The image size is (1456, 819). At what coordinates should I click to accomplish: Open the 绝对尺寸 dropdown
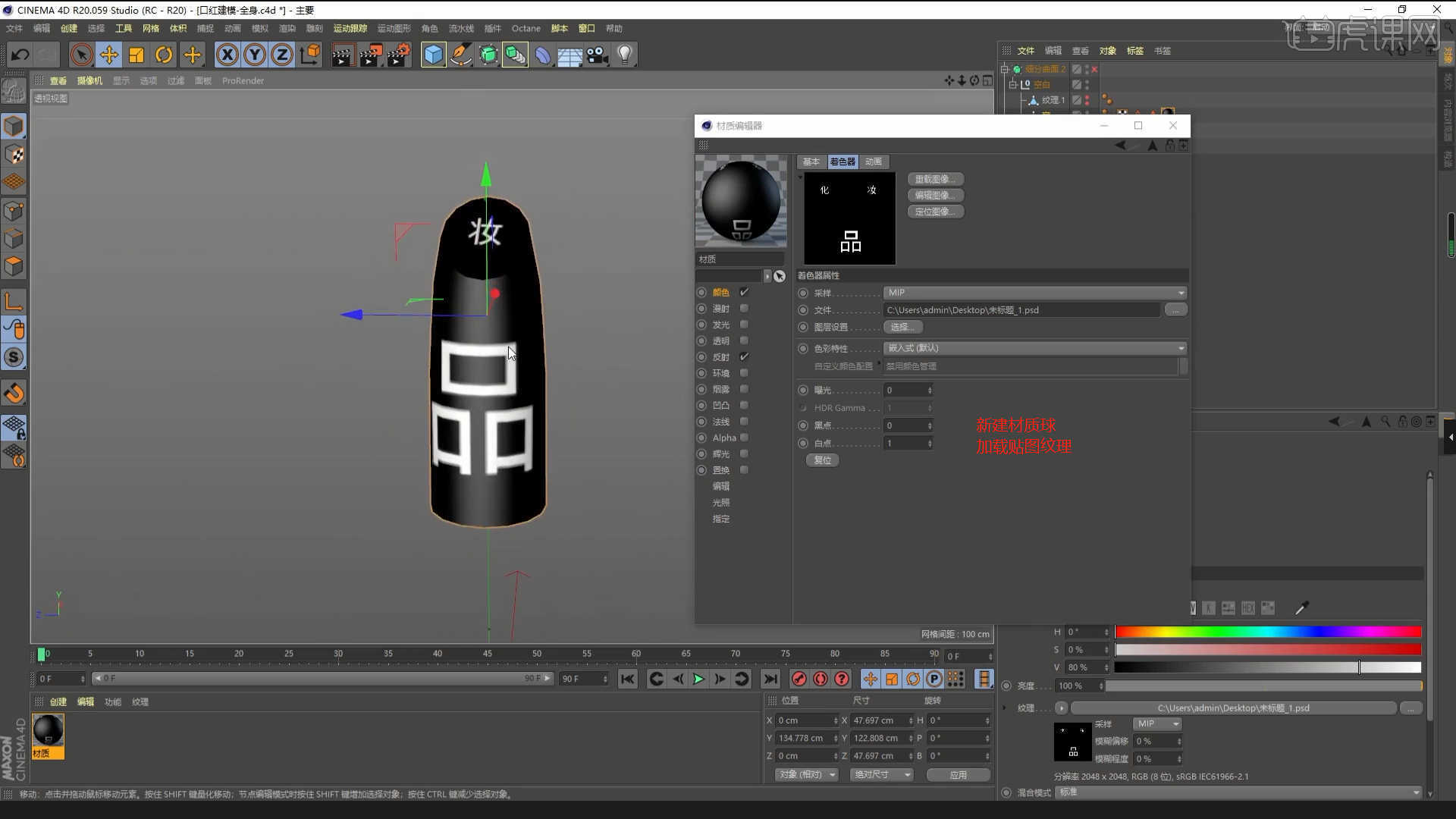(881, 775)
